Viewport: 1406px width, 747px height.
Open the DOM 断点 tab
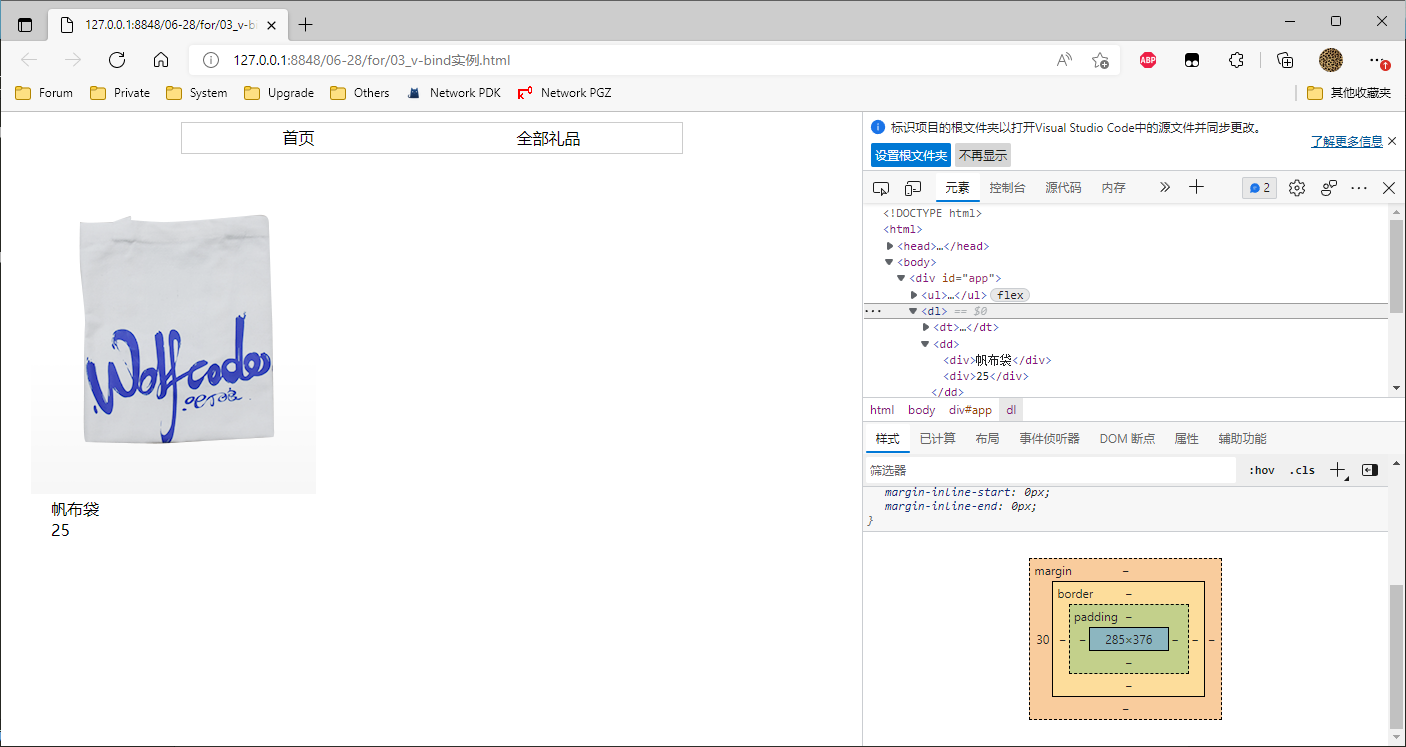pyautogui.click(x=1127, y=439)
